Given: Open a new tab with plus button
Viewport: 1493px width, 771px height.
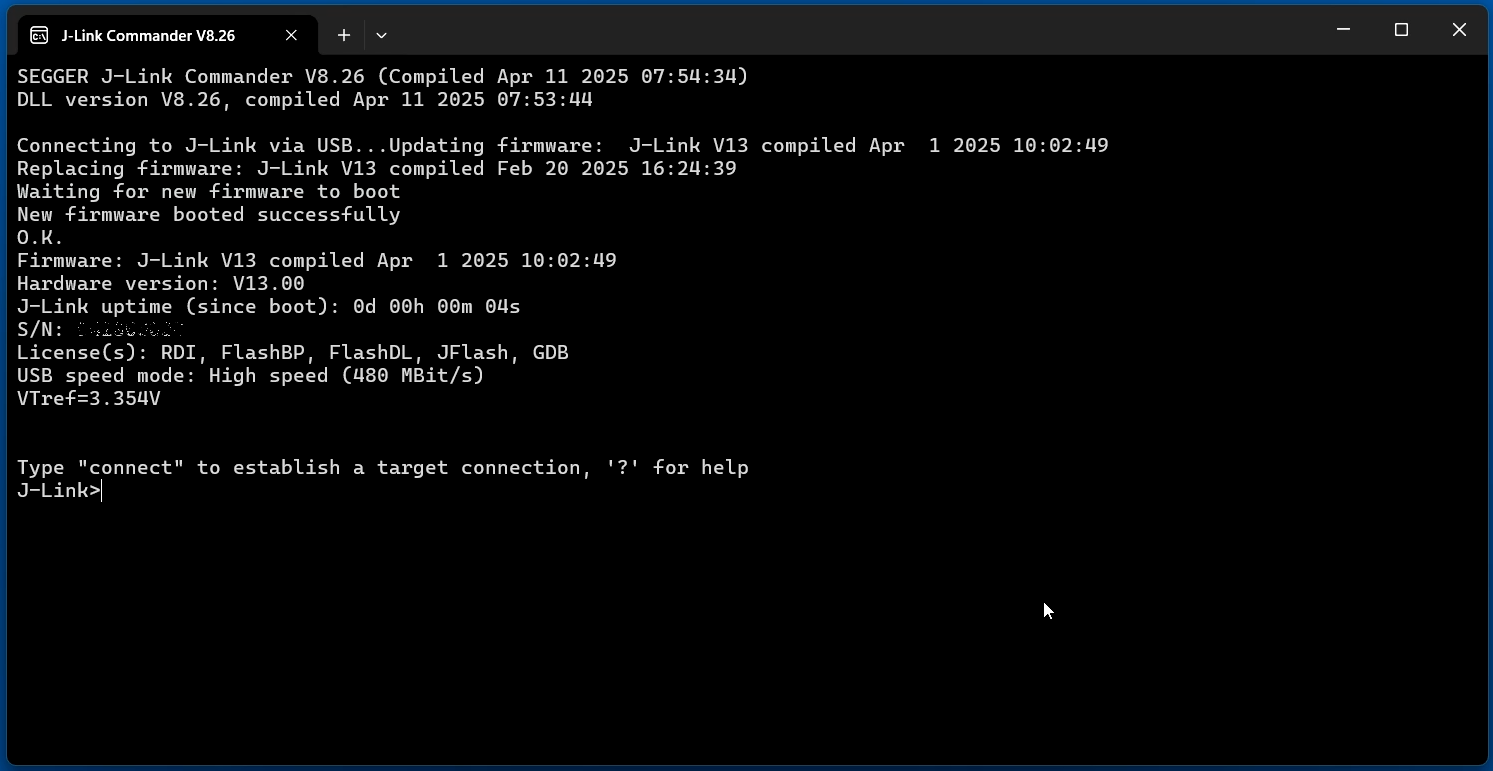Looking at the screenshot, I should pos(343,35).
